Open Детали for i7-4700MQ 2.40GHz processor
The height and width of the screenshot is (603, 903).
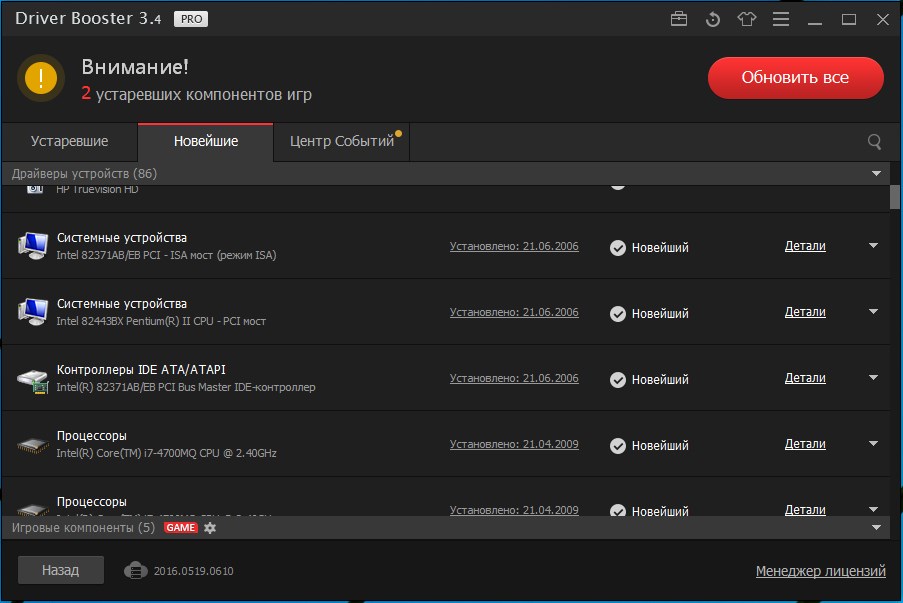pos(805,444)
